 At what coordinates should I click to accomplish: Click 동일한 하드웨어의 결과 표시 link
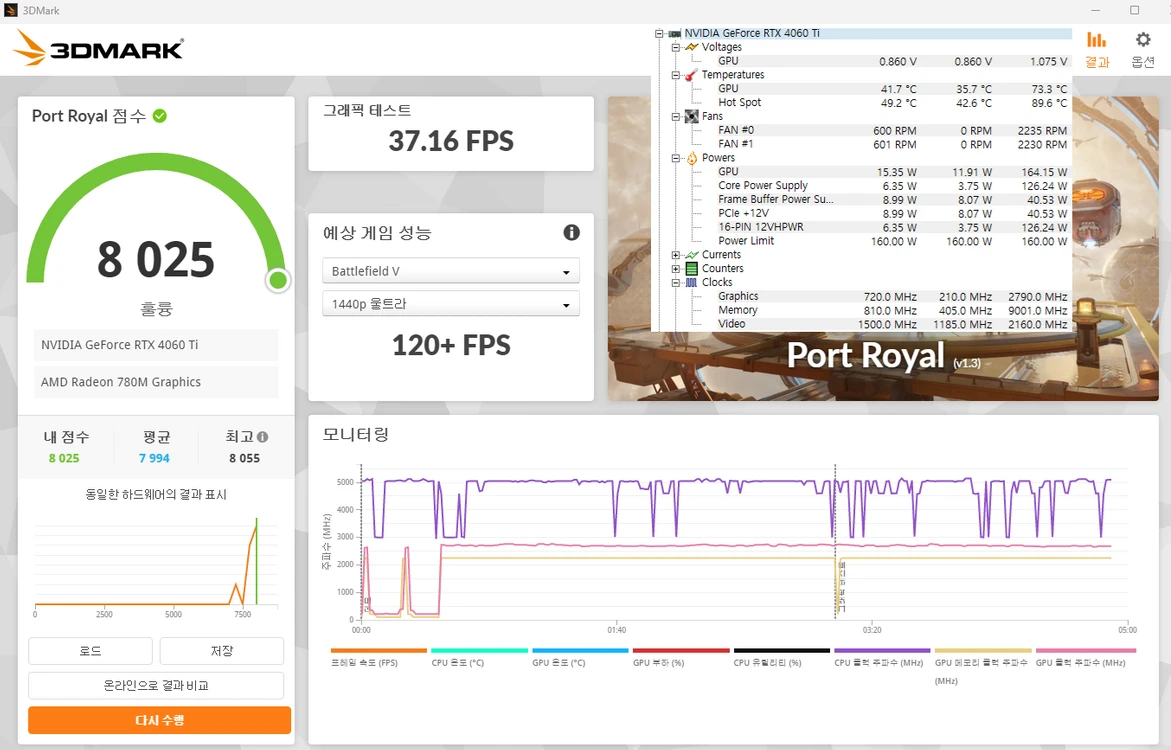[155, 495]
